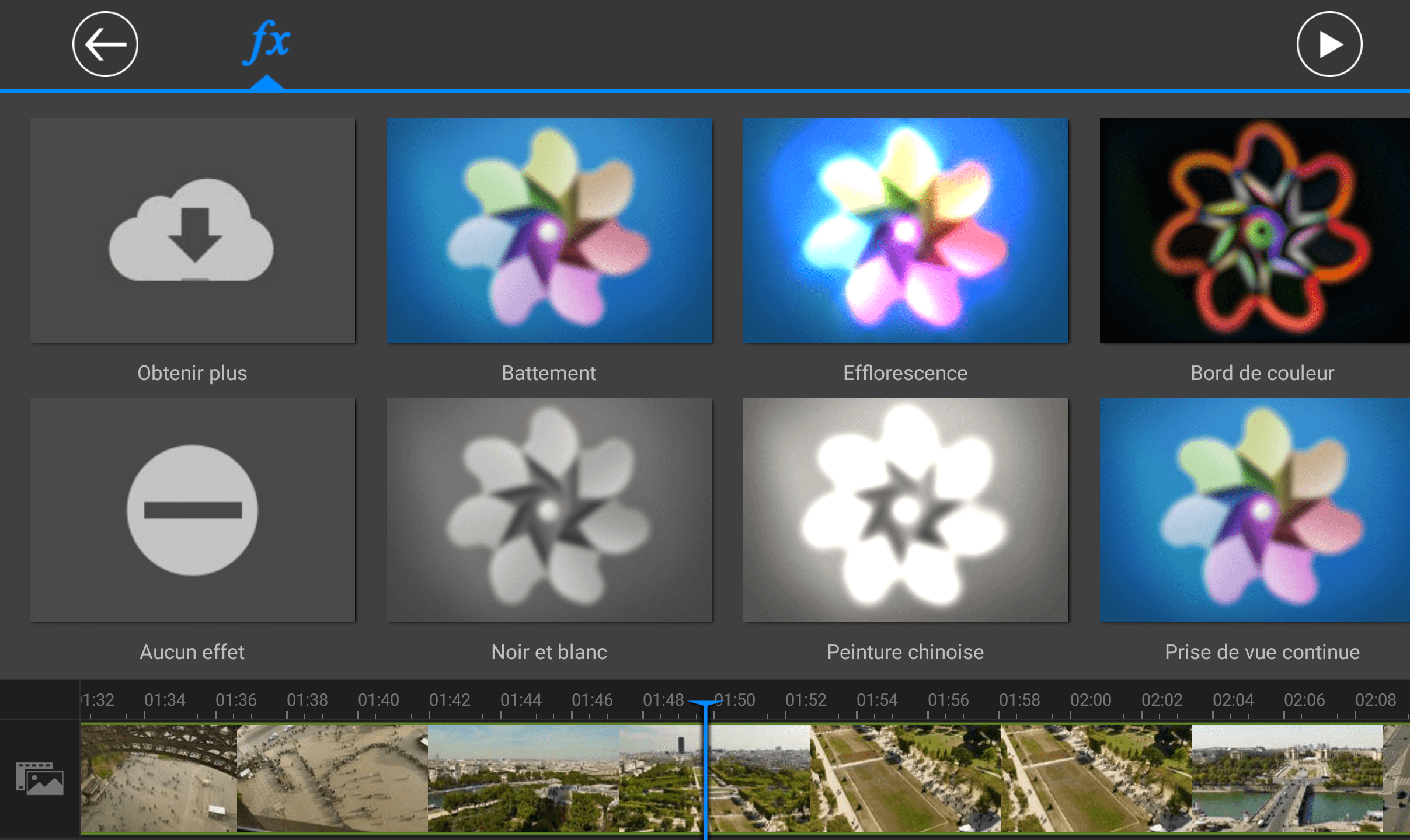Select the crowd on sand clip thumbnail

(x=332, y=778)
